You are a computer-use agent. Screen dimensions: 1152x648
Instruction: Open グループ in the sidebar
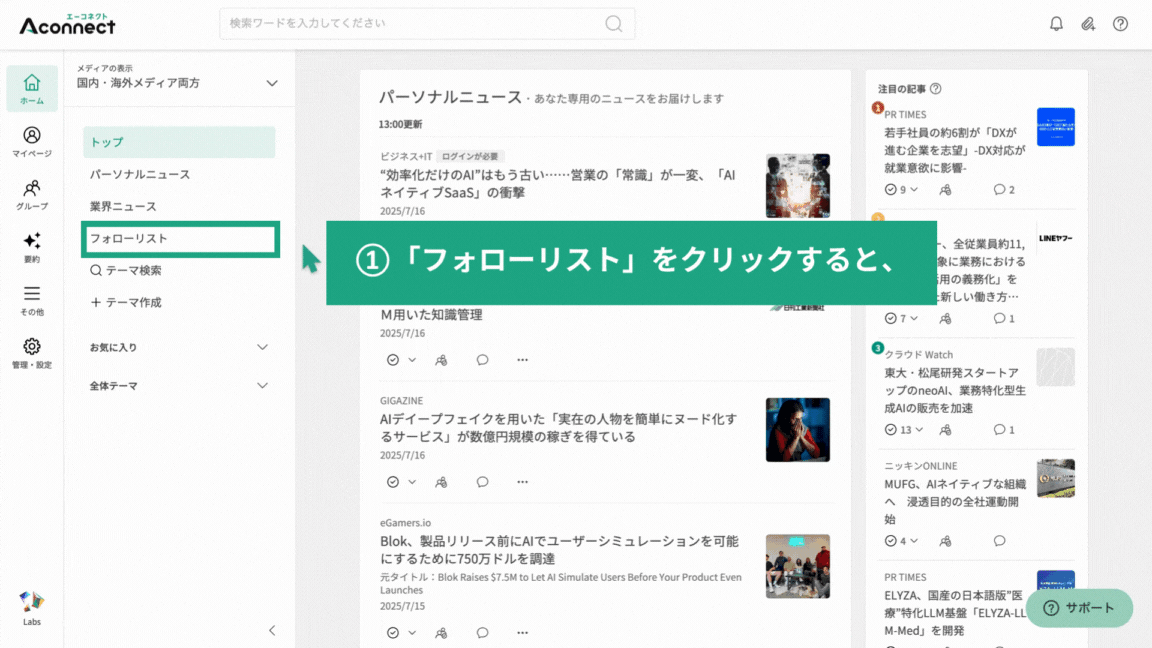[32, 195]
